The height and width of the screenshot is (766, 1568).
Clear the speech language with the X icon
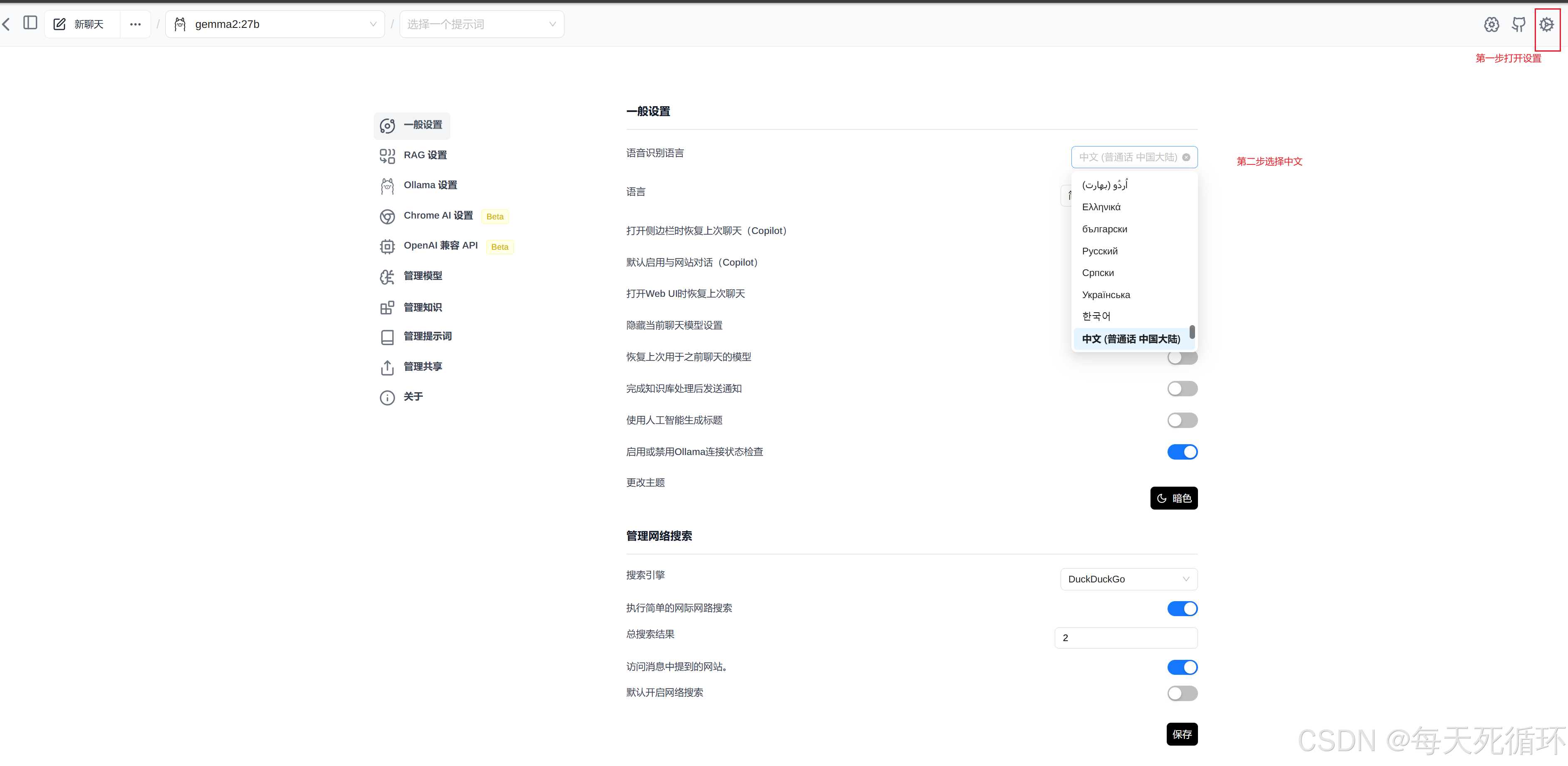click(x=1186, y=157)
